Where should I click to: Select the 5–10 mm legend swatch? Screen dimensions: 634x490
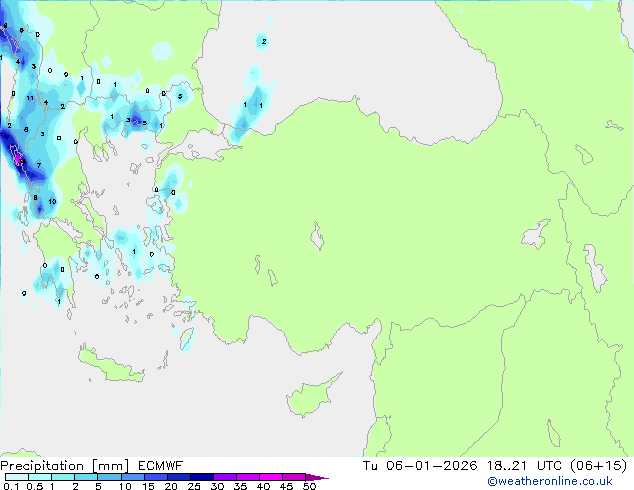tap(109, 477)
